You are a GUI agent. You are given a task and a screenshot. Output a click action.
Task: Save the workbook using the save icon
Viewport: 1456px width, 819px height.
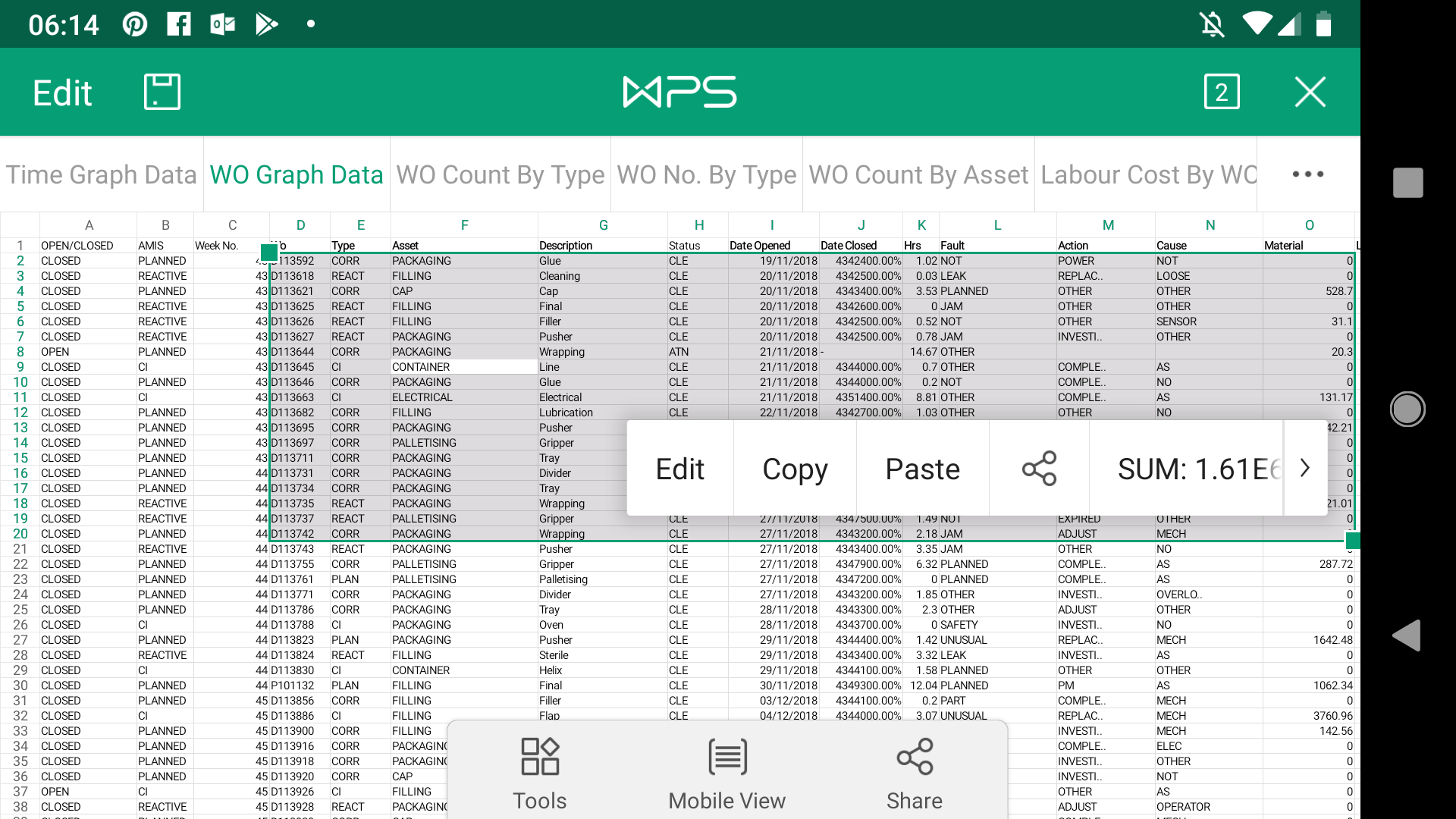click(x=162, y=91)
